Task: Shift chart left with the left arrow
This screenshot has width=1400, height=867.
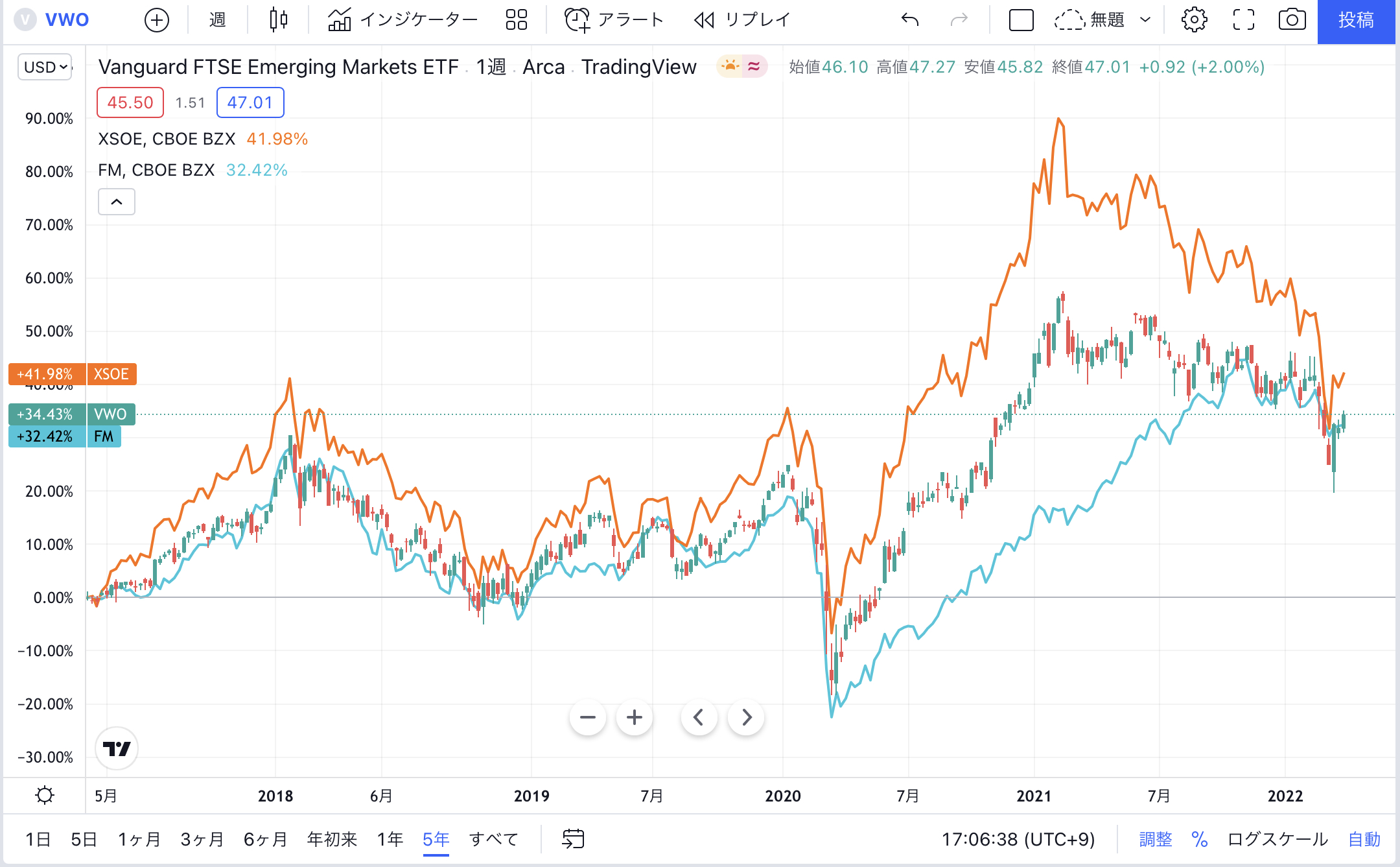Action: point(699,717)
